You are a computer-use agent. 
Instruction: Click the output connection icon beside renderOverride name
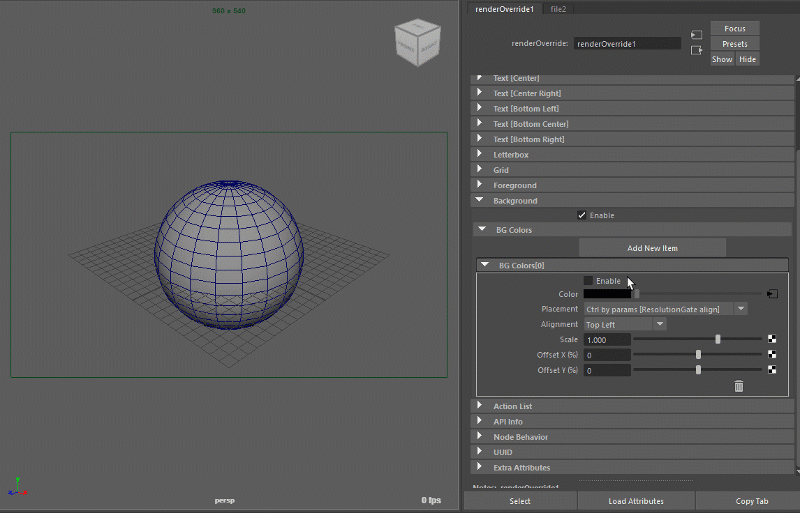[696, 48]
